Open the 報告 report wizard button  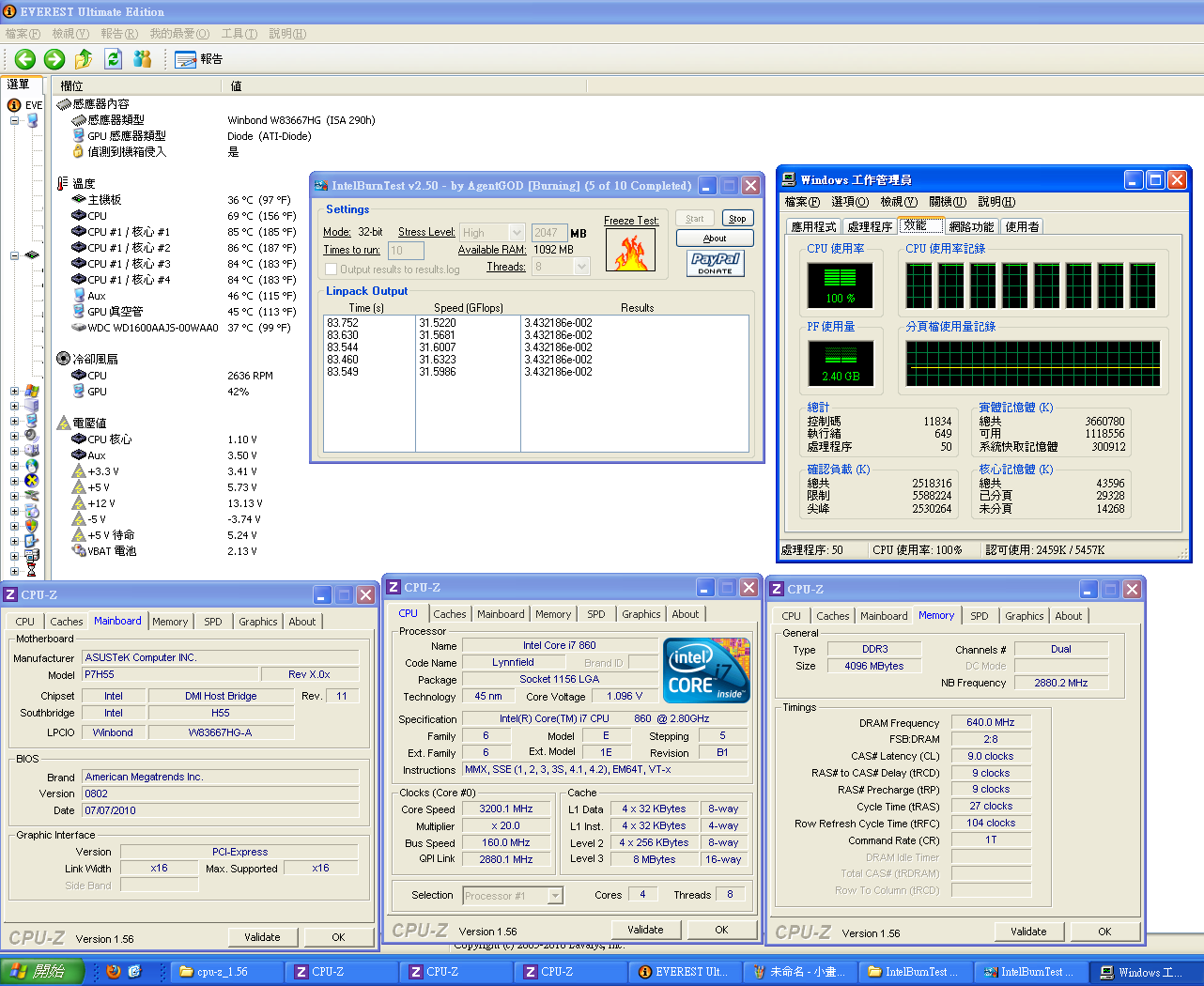tap(199, 59)
